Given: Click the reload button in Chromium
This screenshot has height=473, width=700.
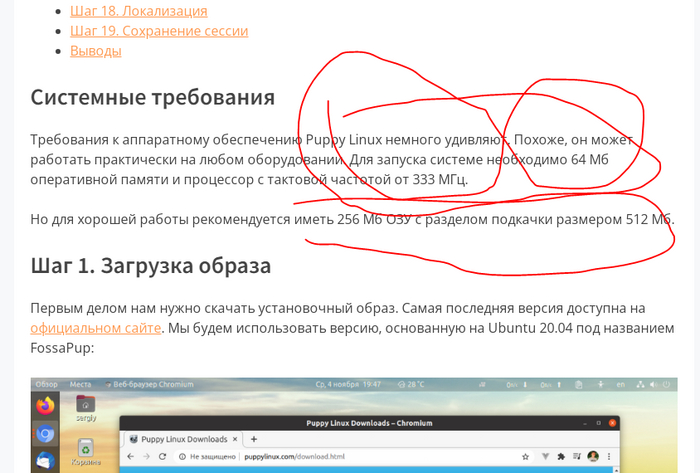Looking at the screenshot, I should [x=162, y=457].
